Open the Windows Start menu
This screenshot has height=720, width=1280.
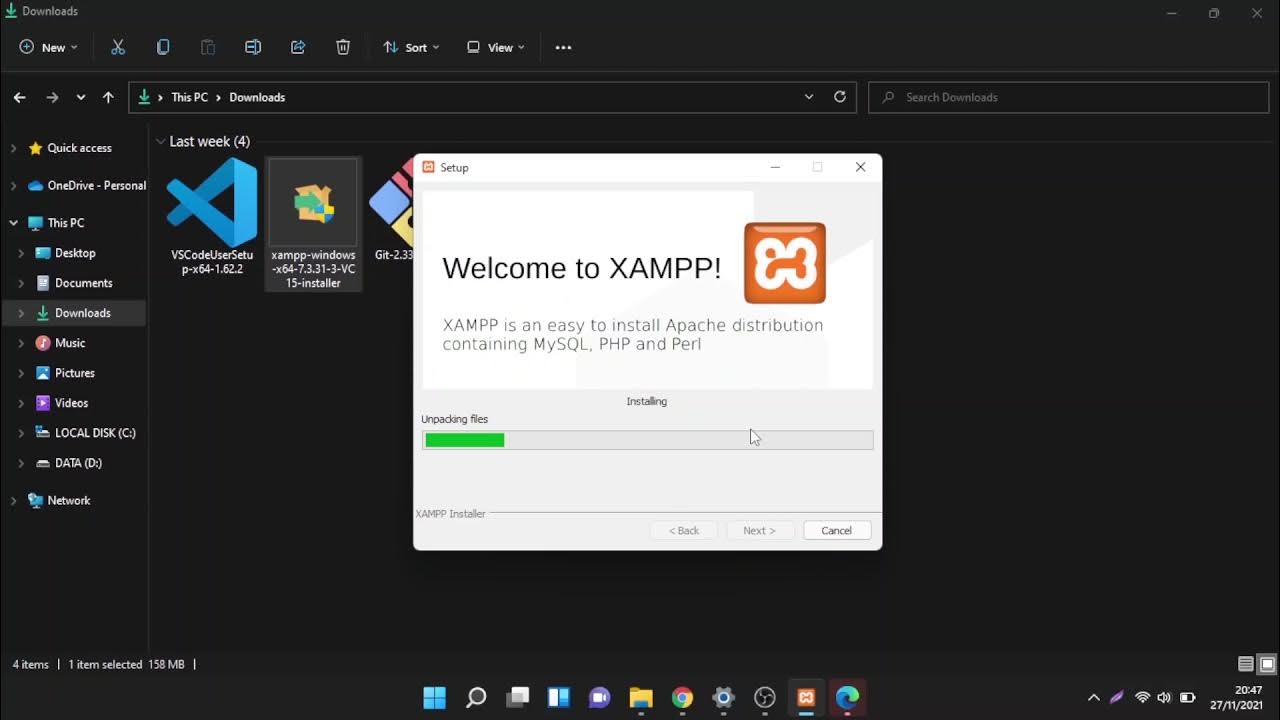tap(434, 697)
